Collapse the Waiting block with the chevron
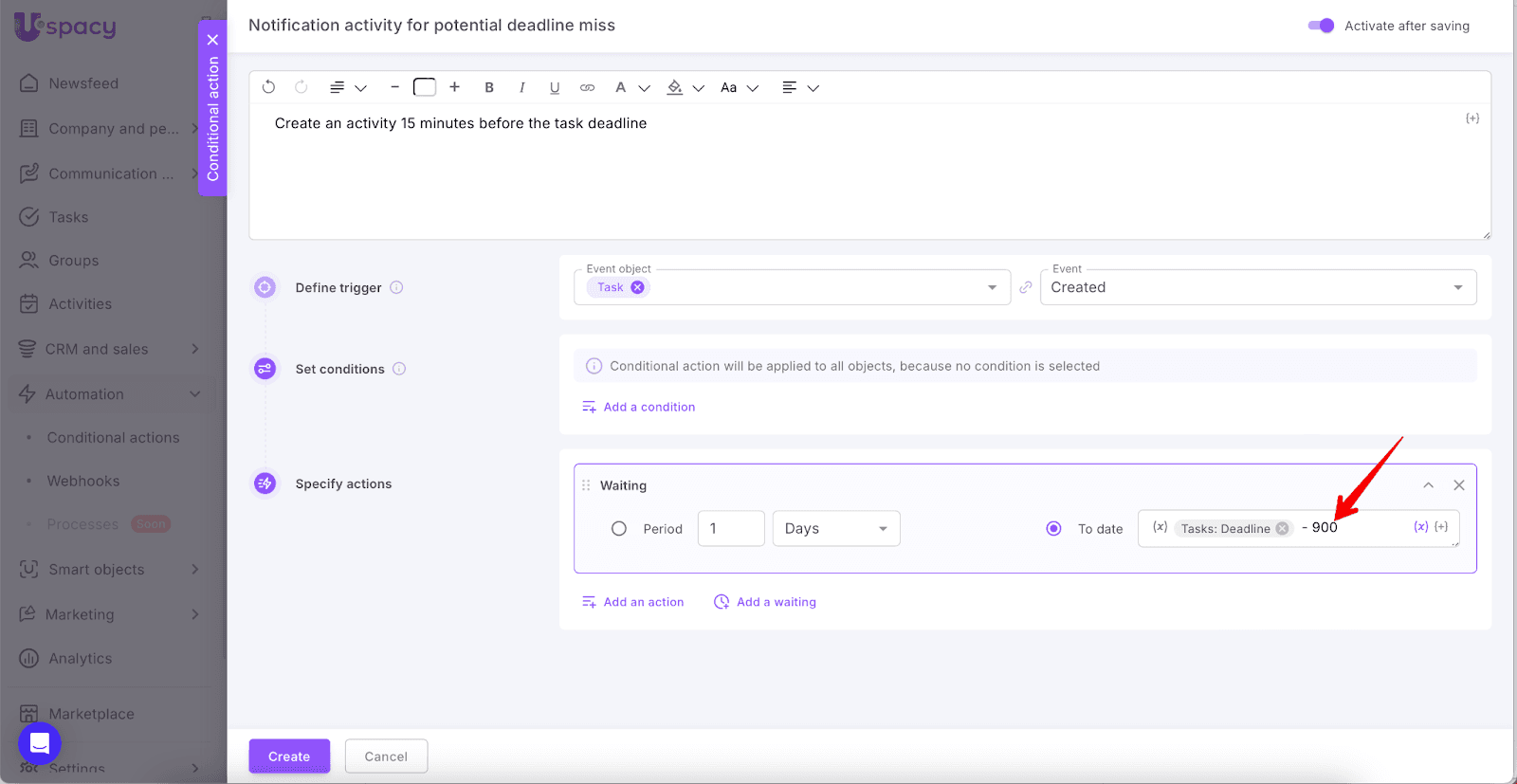Viewport: 1517px width, 784px height. [x=1428, y=485]
